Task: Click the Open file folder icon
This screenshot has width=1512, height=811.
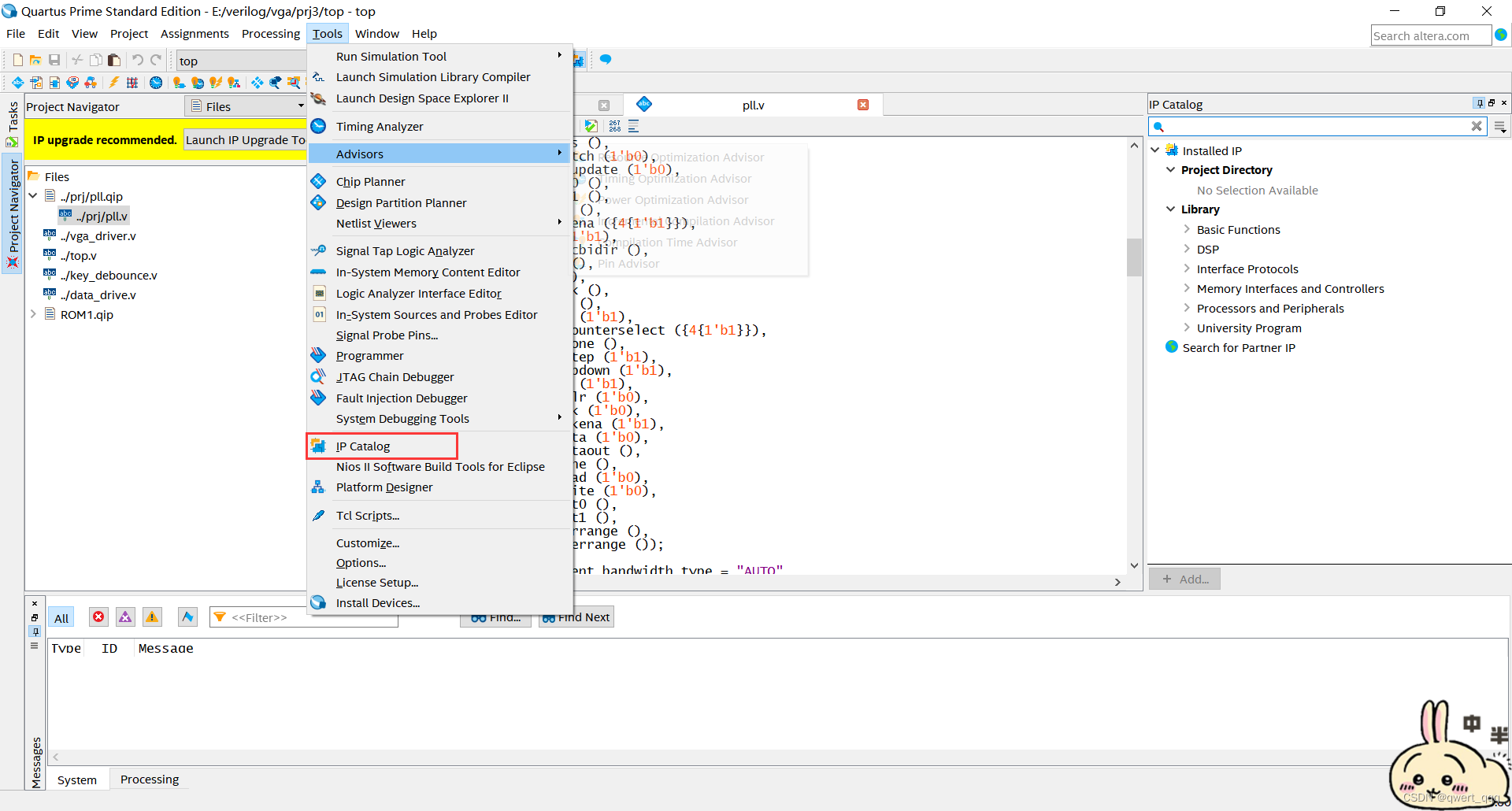Action: click(x=35, y=60)
